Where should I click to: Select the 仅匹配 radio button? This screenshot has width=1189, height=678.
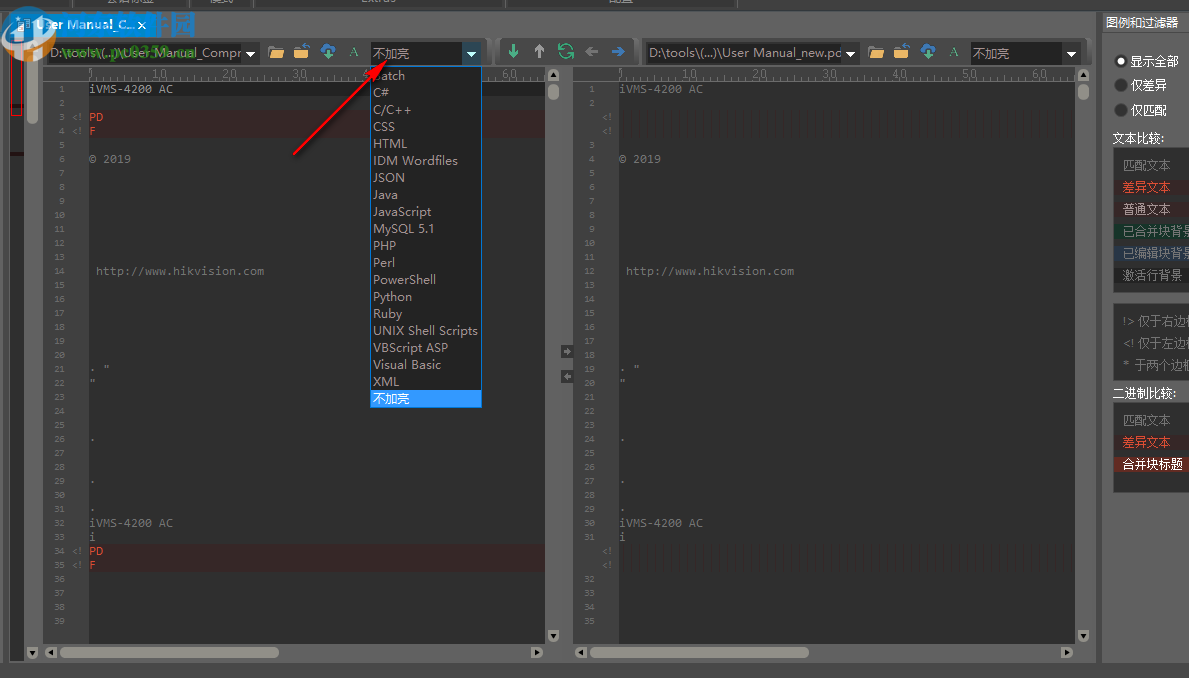click(1121, 110)
